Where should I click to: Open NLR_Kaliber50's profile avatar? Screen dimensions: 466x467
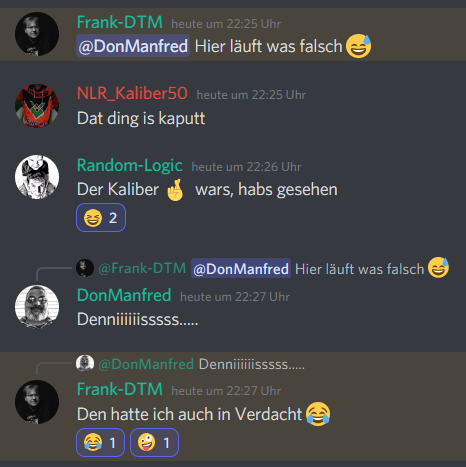37,106
